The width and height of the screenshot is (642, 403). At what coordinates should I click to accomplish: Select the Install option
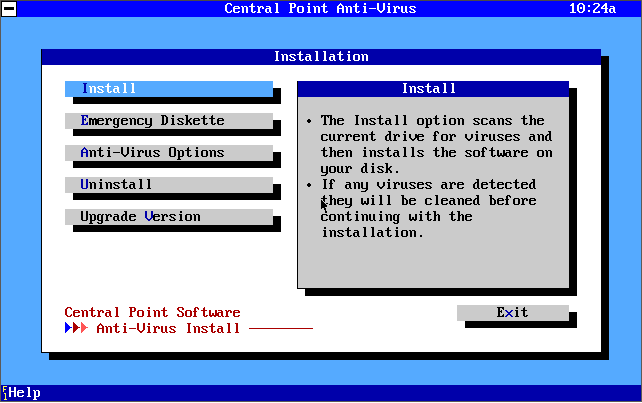click(168, 89)
